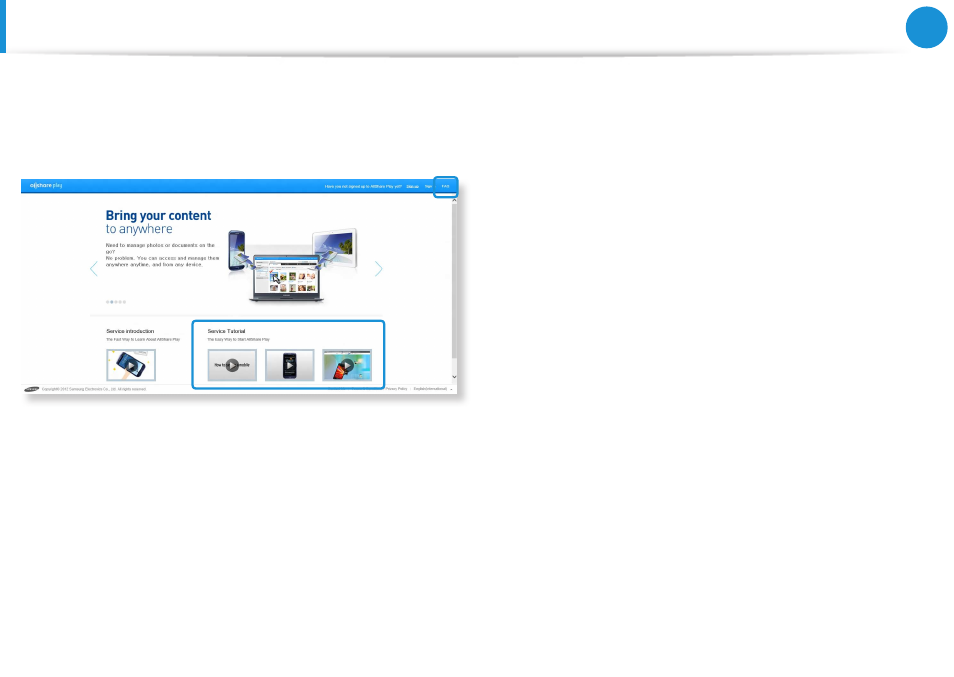Go to previous banner slide arrow

point(94,268)
